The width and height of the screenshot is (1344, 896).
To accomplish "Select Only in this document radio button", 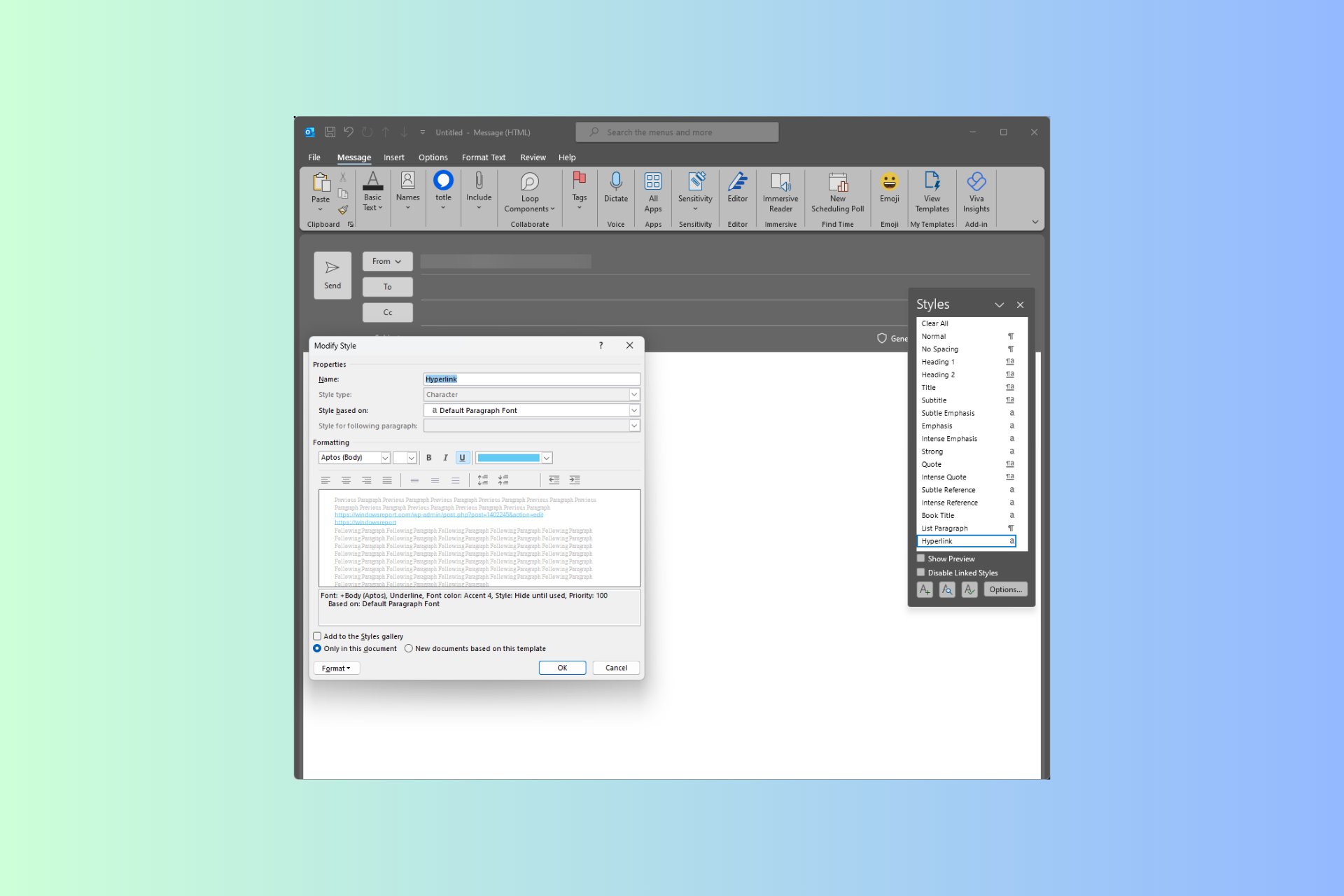I will click(x=317, y=648).
